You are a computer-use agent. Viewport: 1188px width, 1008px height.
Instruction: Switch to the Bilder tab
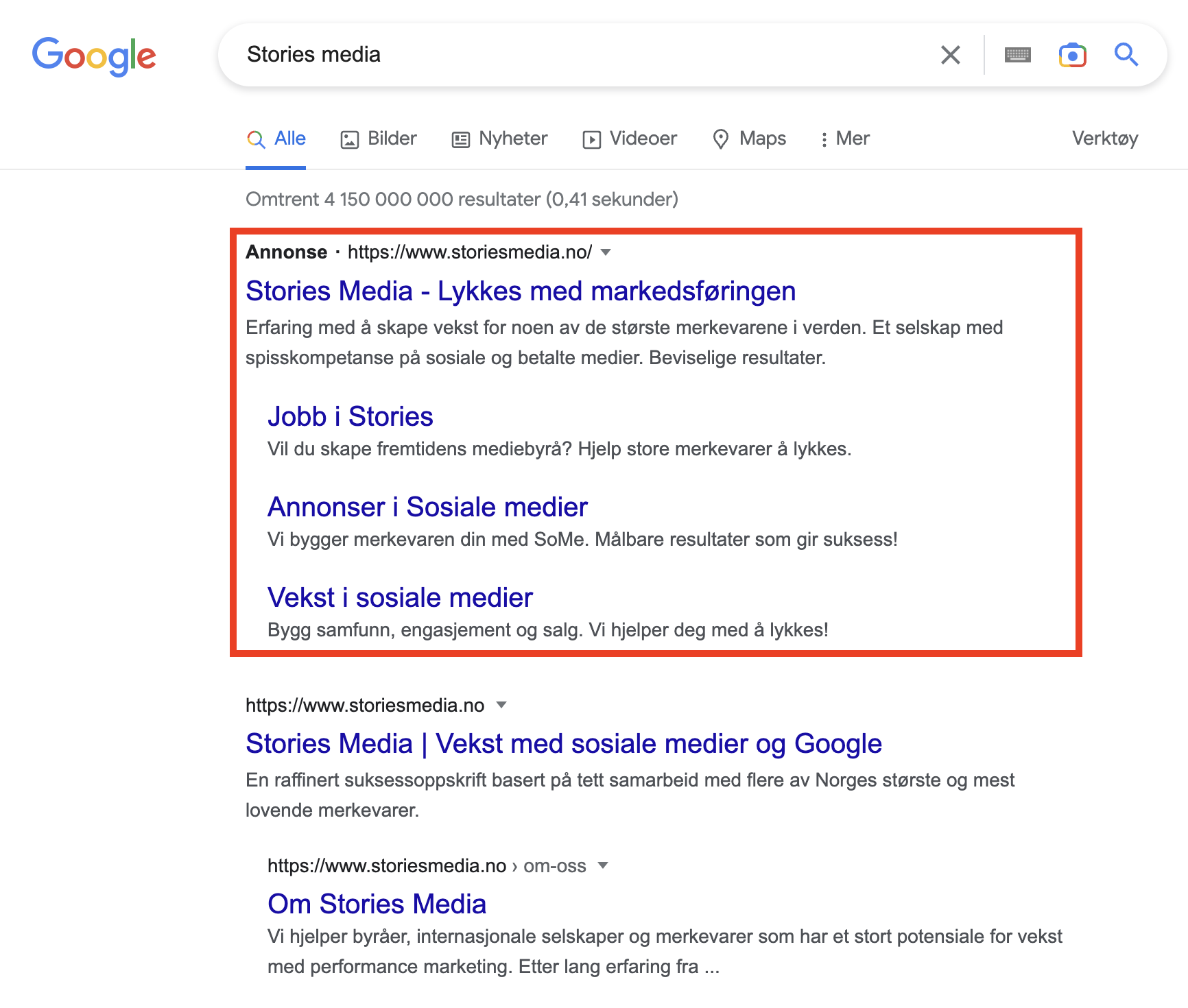click(x=379, y=139)
